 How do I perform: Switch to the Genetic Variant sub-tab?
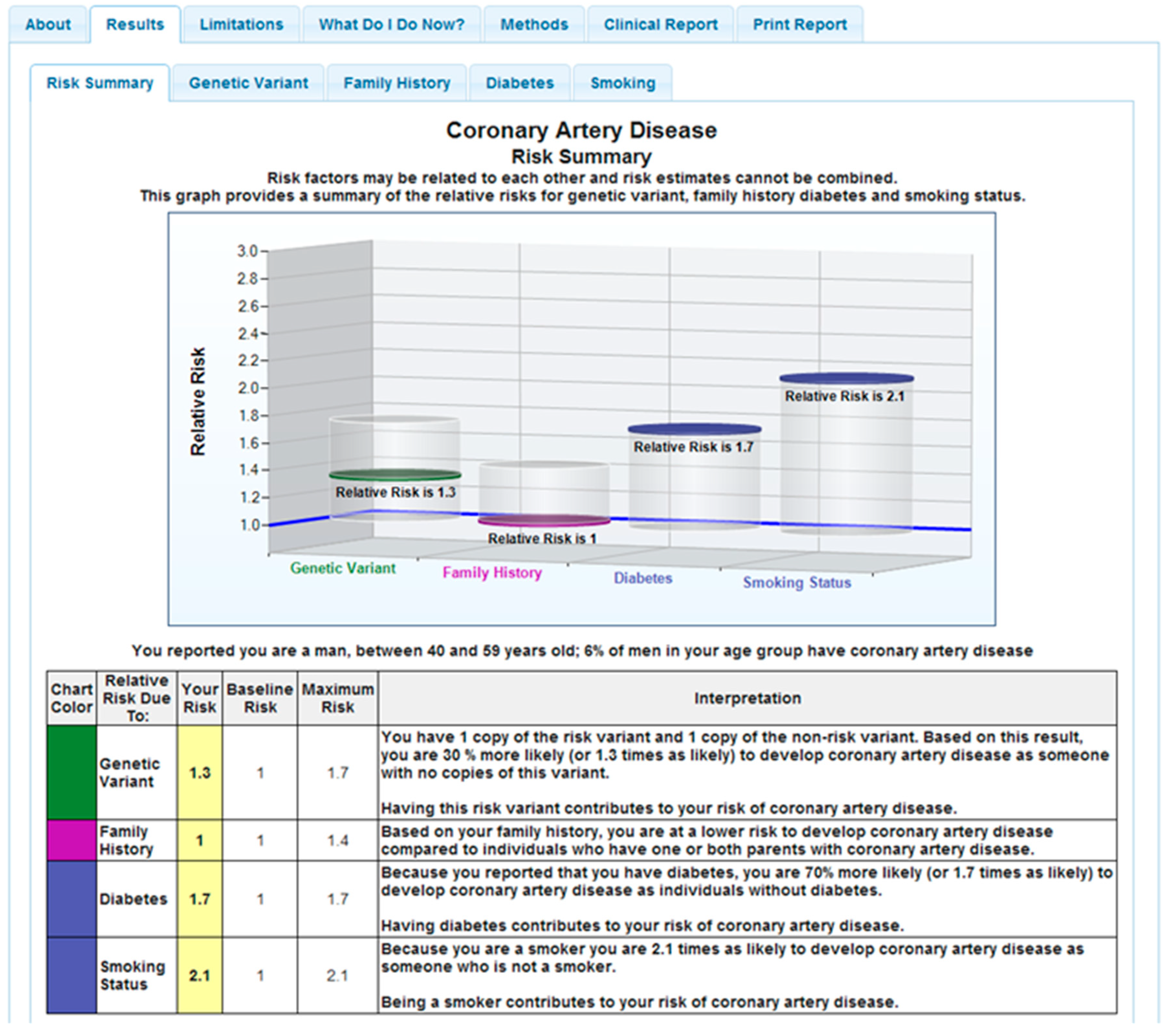(248, 83)
